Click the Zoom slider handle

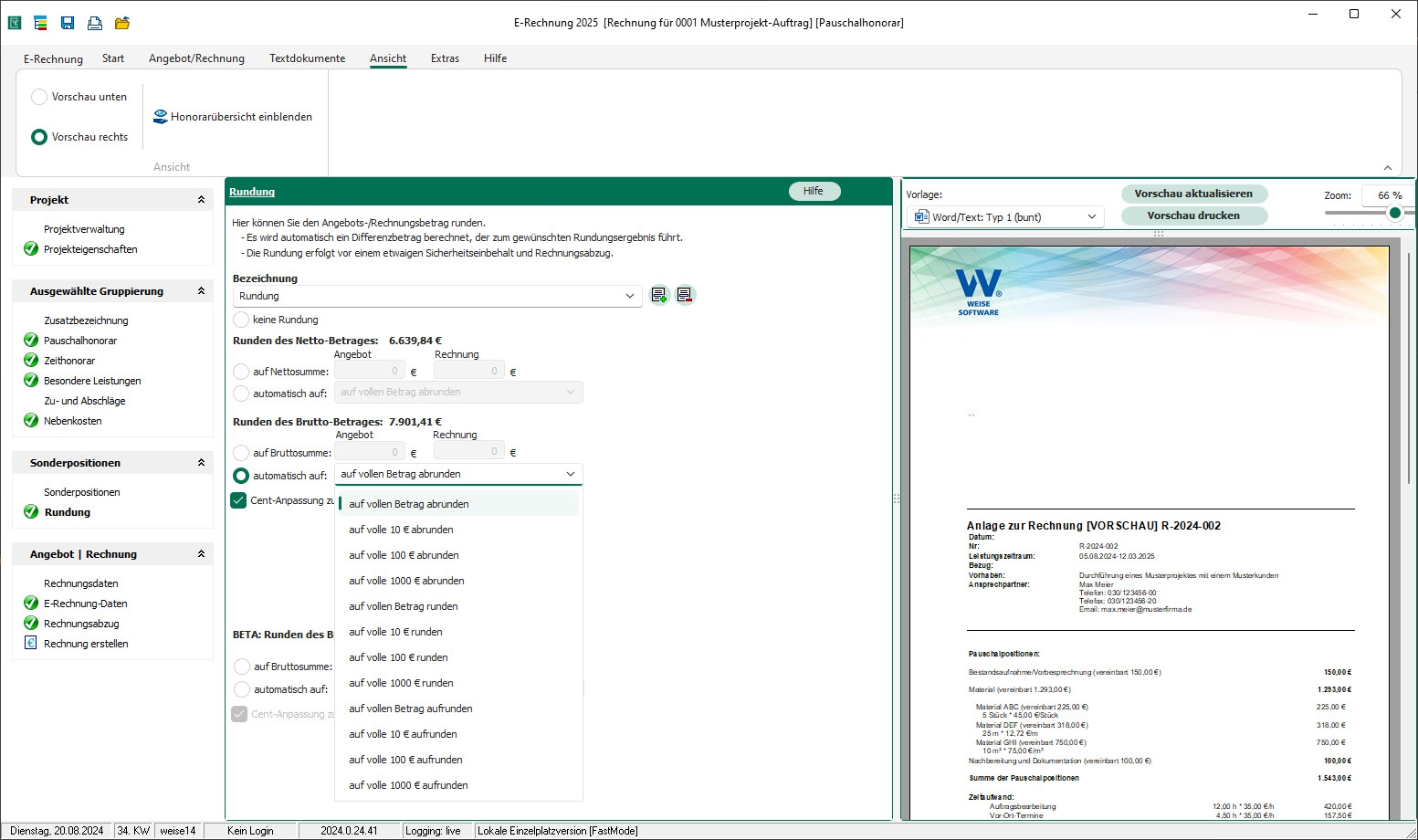tap(1394, 213)
